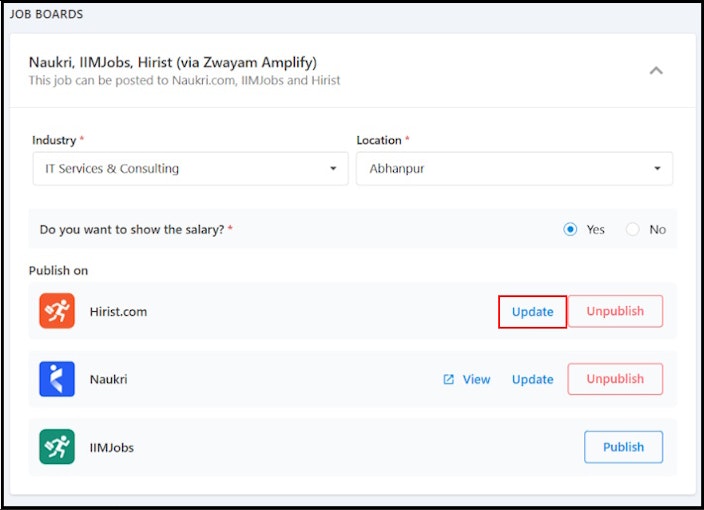Click the Naukri, IIMJobs, Hirist panel title
Image resolution: width=704 pixels, height=510 pixels.
[173, 62]
